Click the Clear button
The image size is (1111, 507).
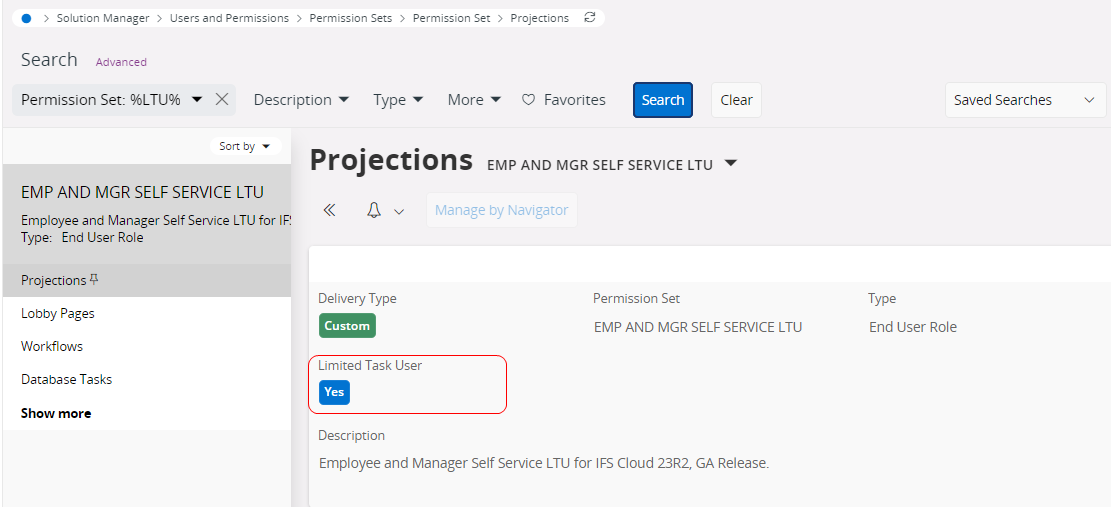736,100
